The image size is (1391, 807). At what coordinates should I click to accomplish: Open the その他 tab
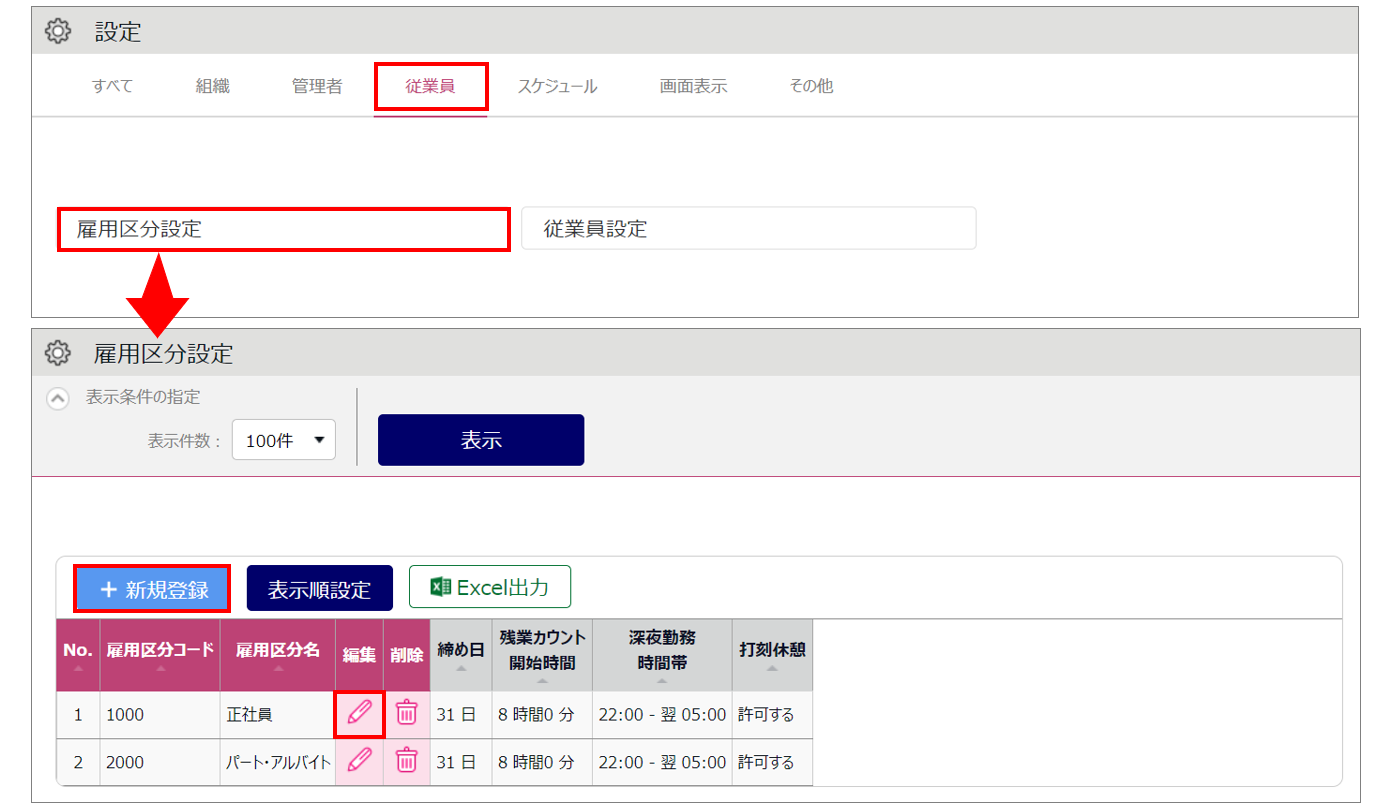(x=811, y=86)
